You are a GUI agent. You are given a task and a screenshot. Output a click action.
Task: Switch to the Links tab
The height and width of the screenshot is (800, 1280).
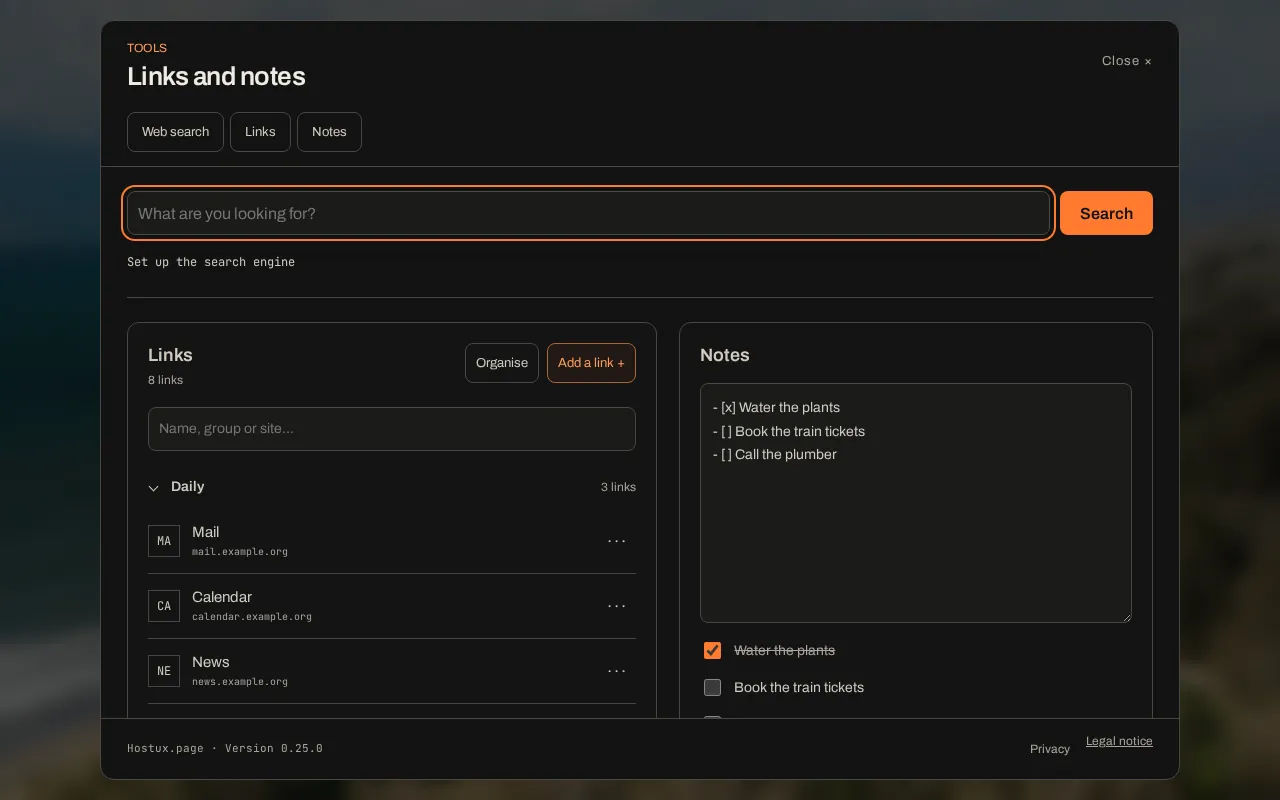[260, 132]
